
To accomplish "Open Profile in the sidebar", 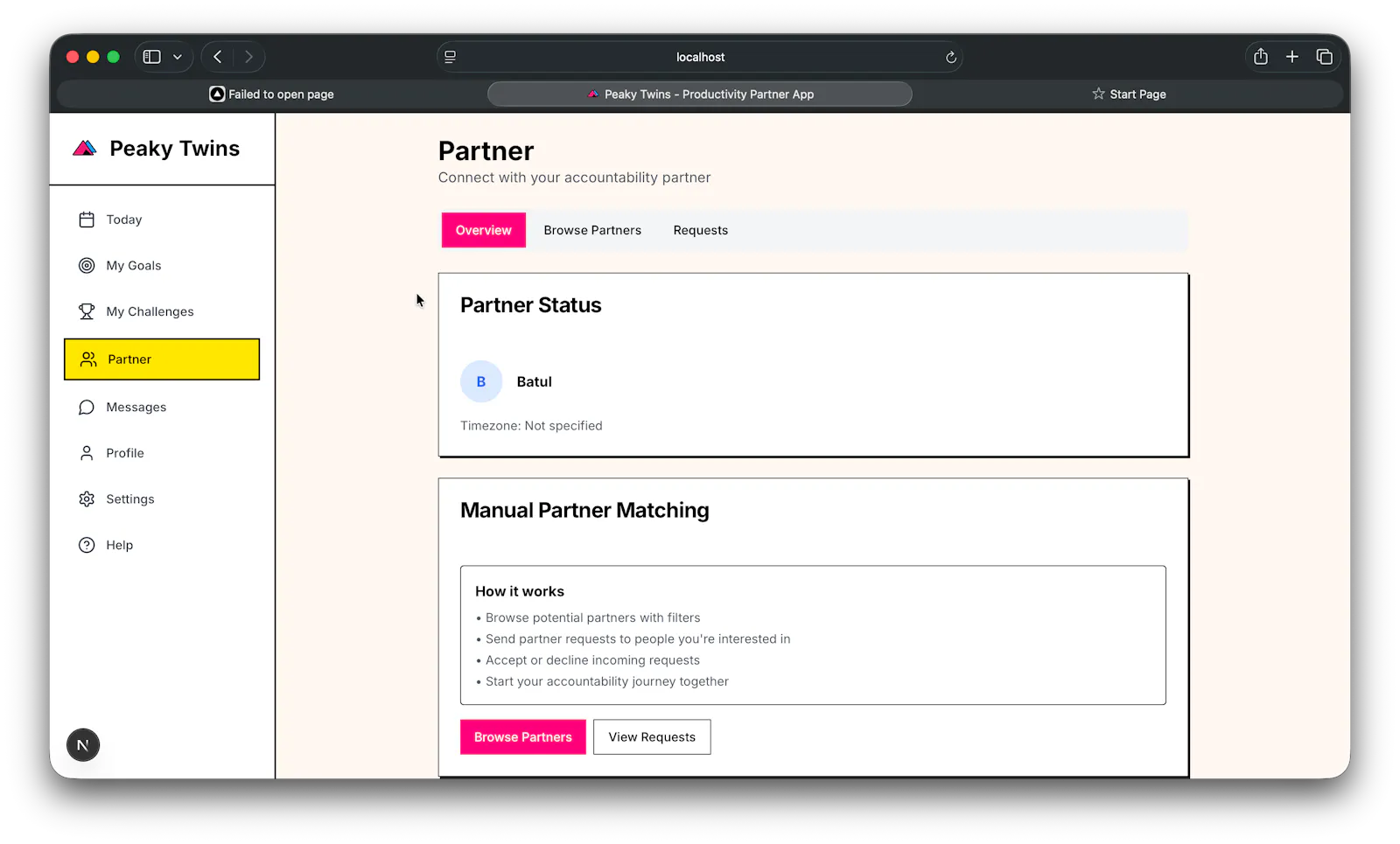I will click(162, 453).
